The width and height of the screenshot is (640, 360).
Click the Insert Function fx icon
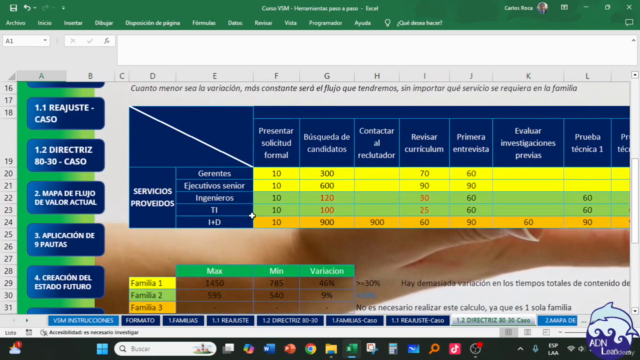[107, 41]
